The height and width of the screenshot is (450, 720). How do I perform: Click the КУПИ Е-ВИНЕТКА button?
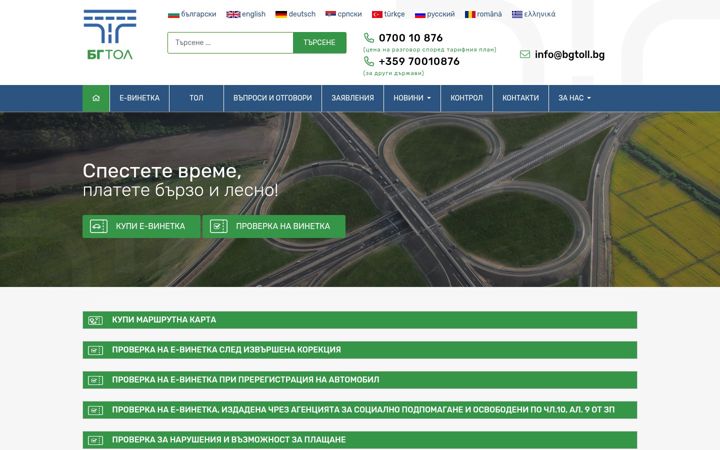[141, 226]
